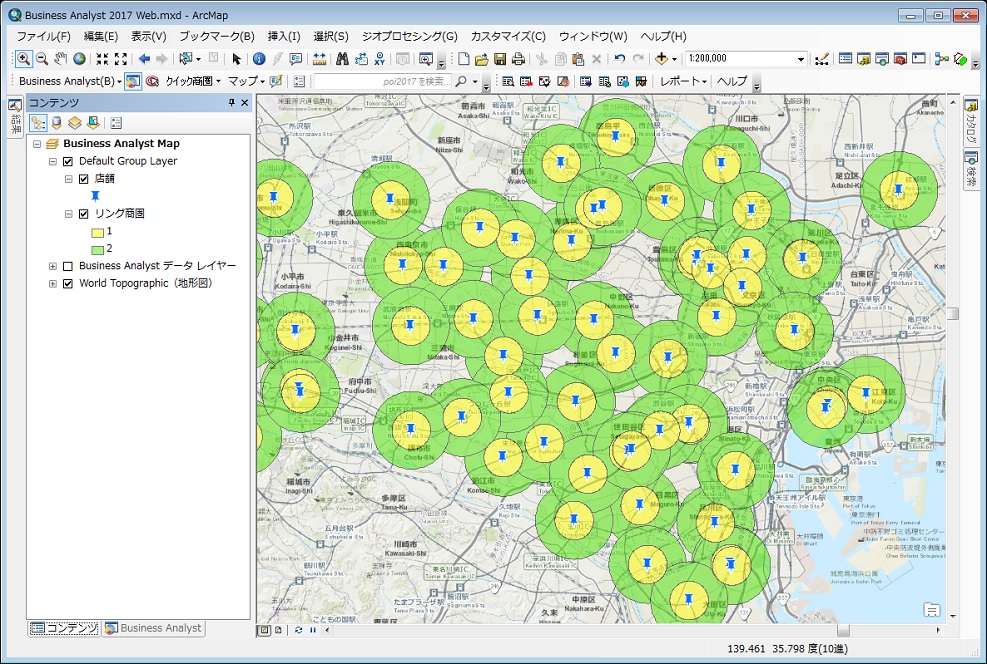Open the contents Options button
987x664 pixels.
(116, 123)
